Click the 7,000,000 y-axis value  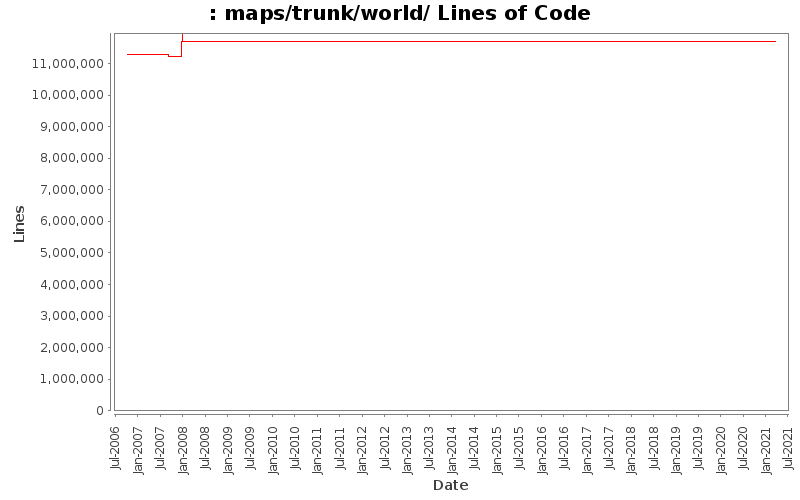pos(72,190)
